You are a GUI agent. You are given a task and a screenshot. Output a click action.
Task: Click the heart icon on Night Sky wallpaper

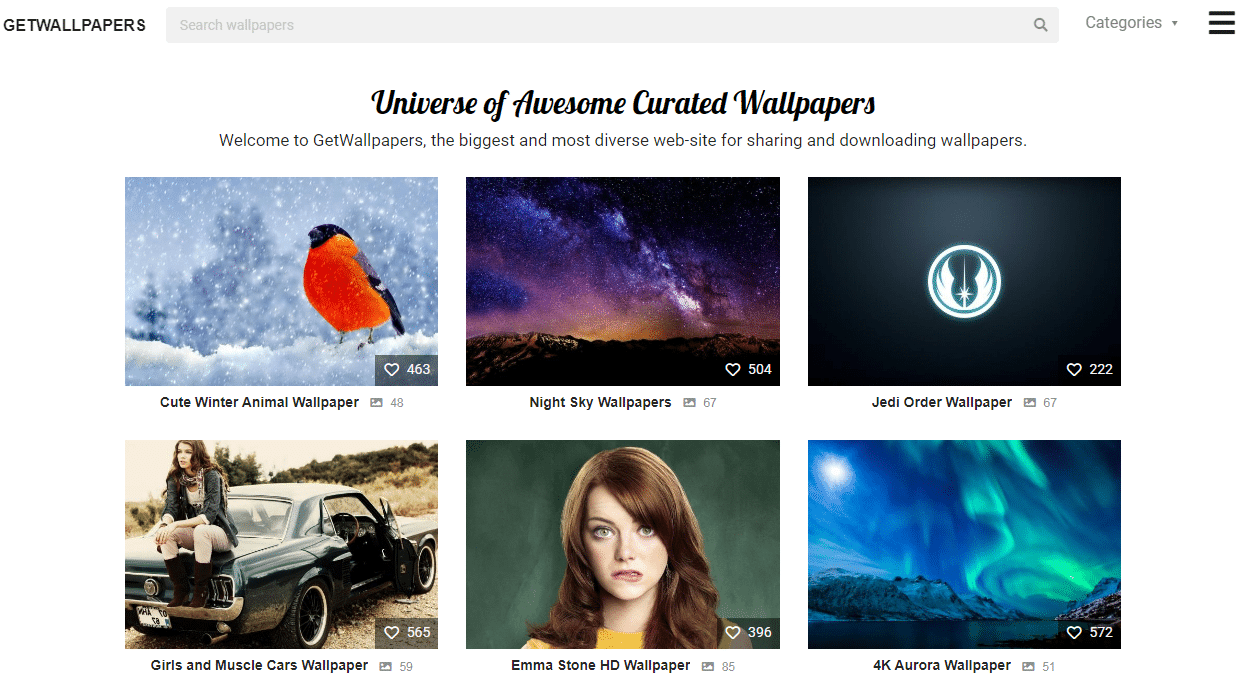pos(733,369)
